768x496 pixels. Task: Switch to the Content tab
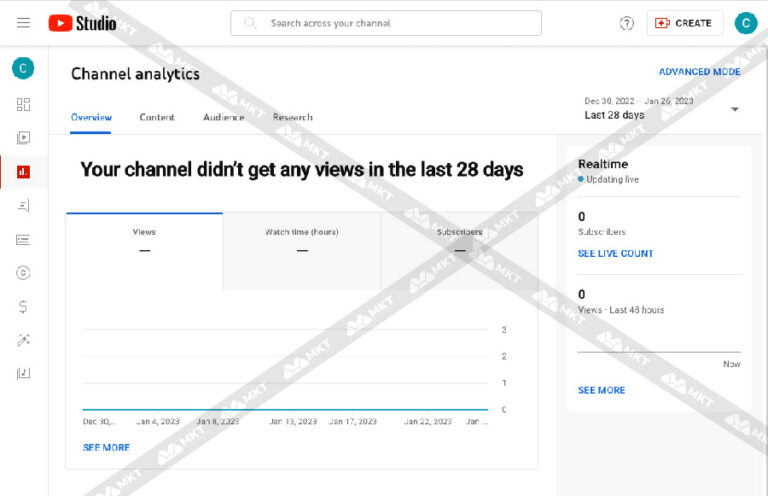point(157,117)
